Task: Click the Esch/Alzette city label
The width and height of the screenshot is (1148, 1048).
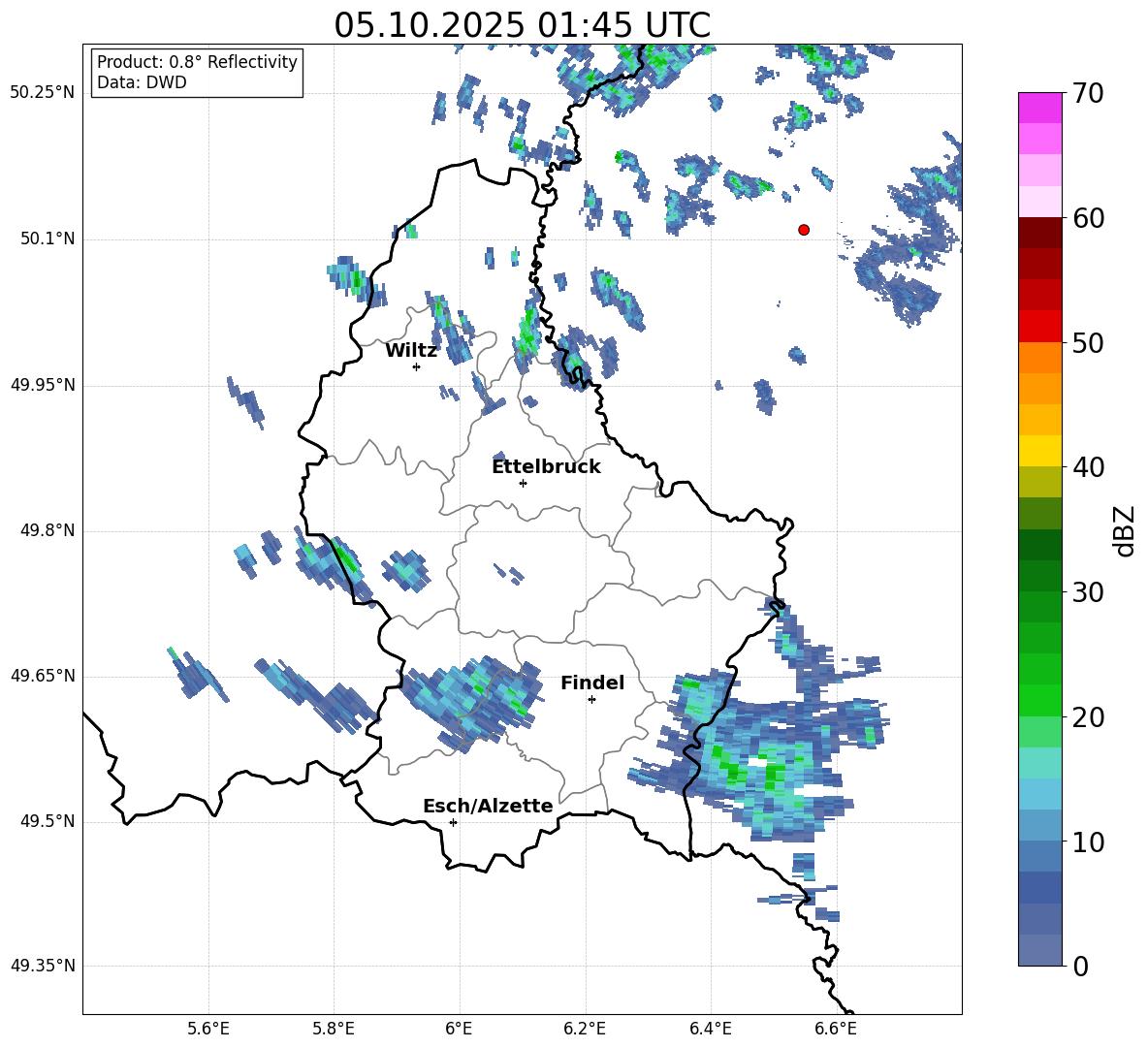Action: (x=488, y=806)
